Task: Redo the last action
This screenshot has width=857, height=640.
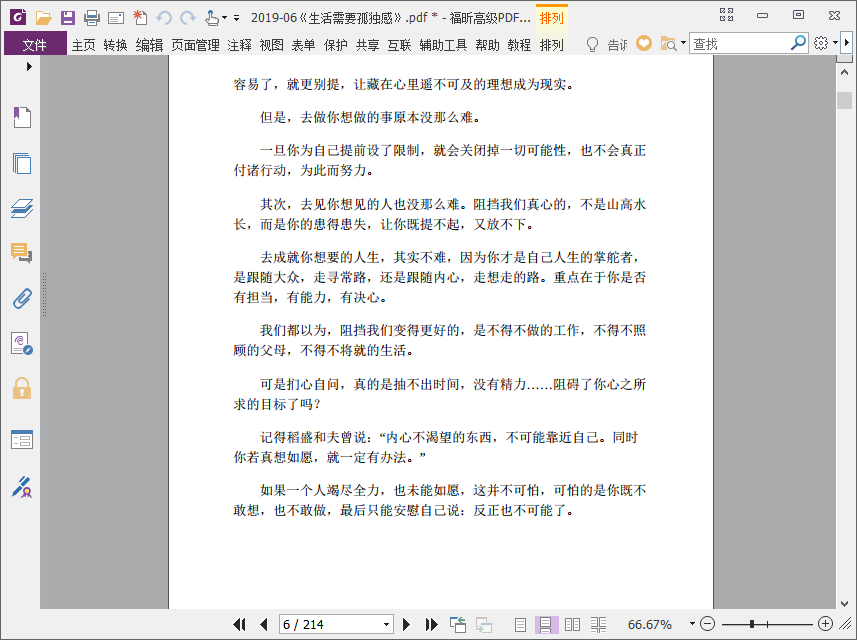Action: 187,18
